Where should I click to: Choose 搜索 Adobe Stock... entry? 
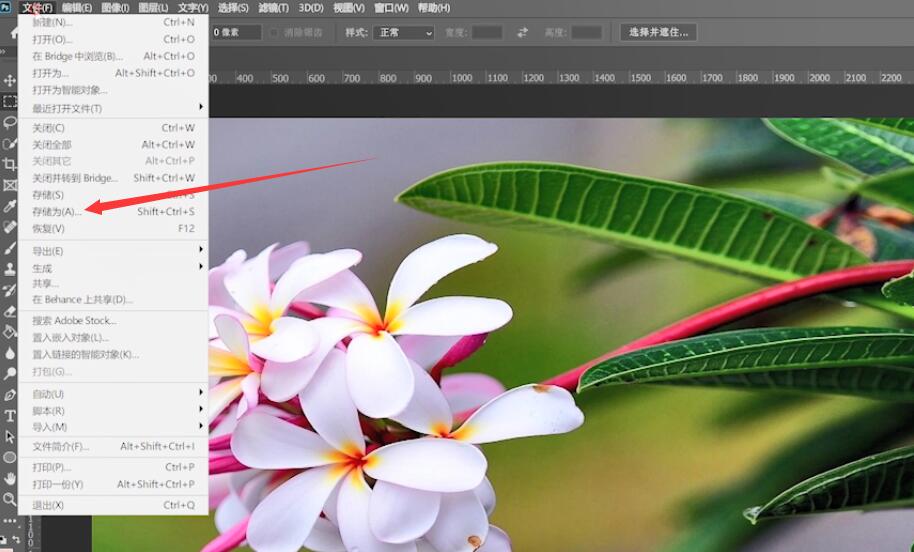click(114, 320)
